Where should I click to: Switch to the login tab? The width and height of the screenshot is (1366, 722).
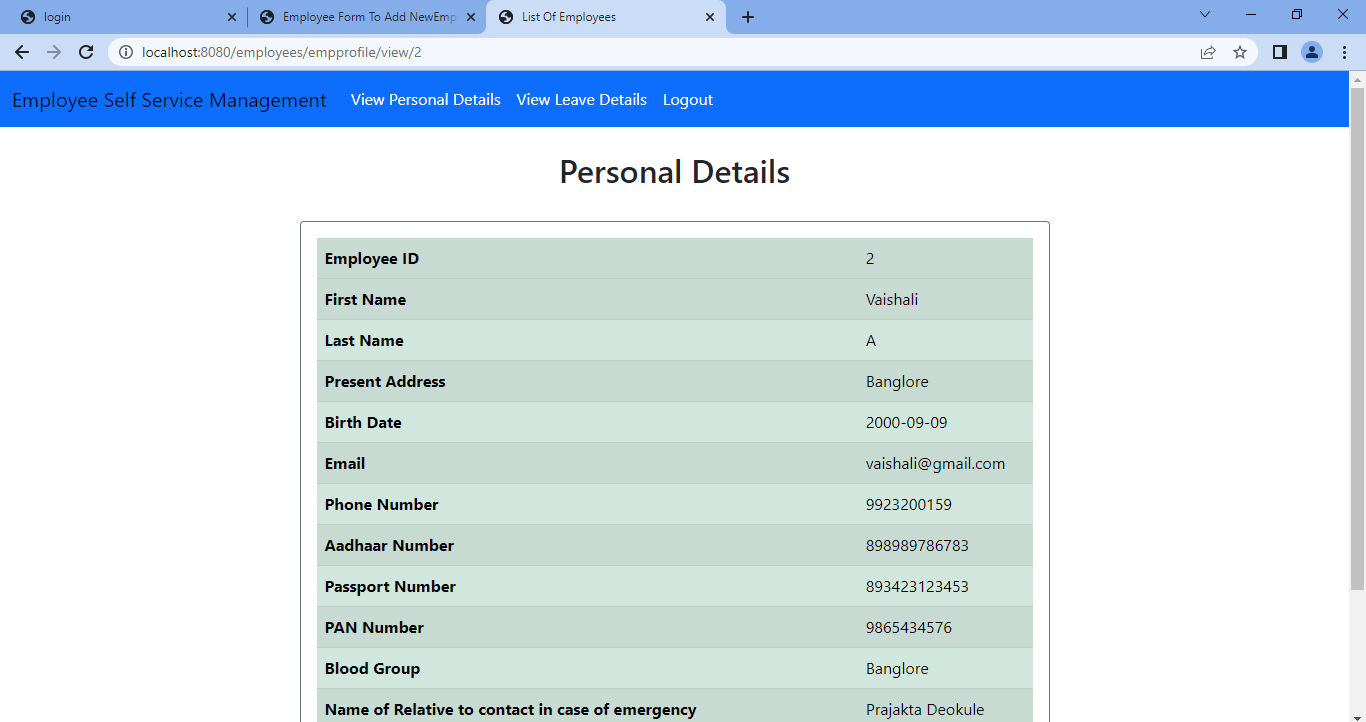(x=128, y=17)
